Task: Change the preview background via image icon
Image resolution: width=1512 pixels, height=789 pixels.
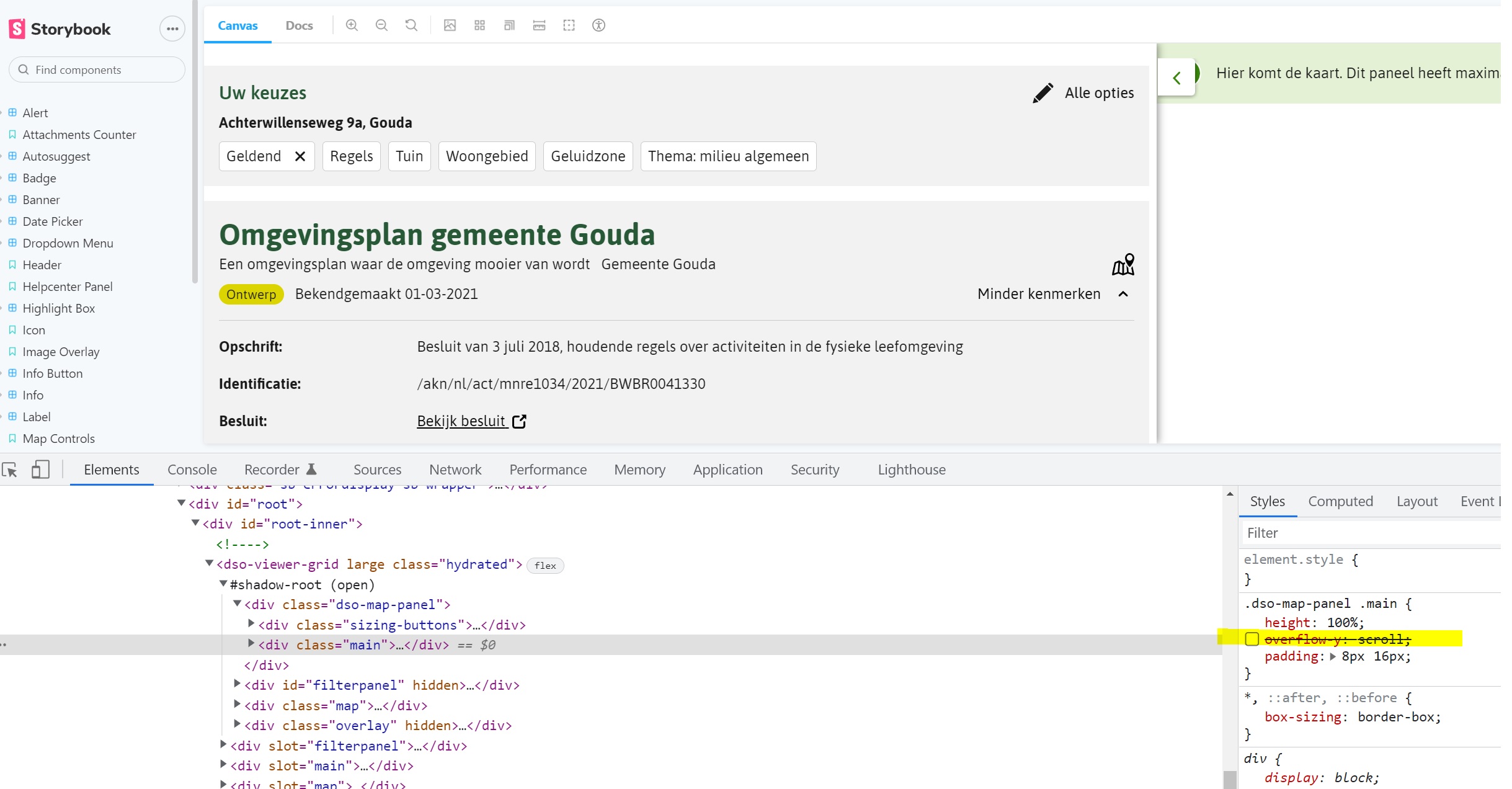Action: [x=450, y=25]
